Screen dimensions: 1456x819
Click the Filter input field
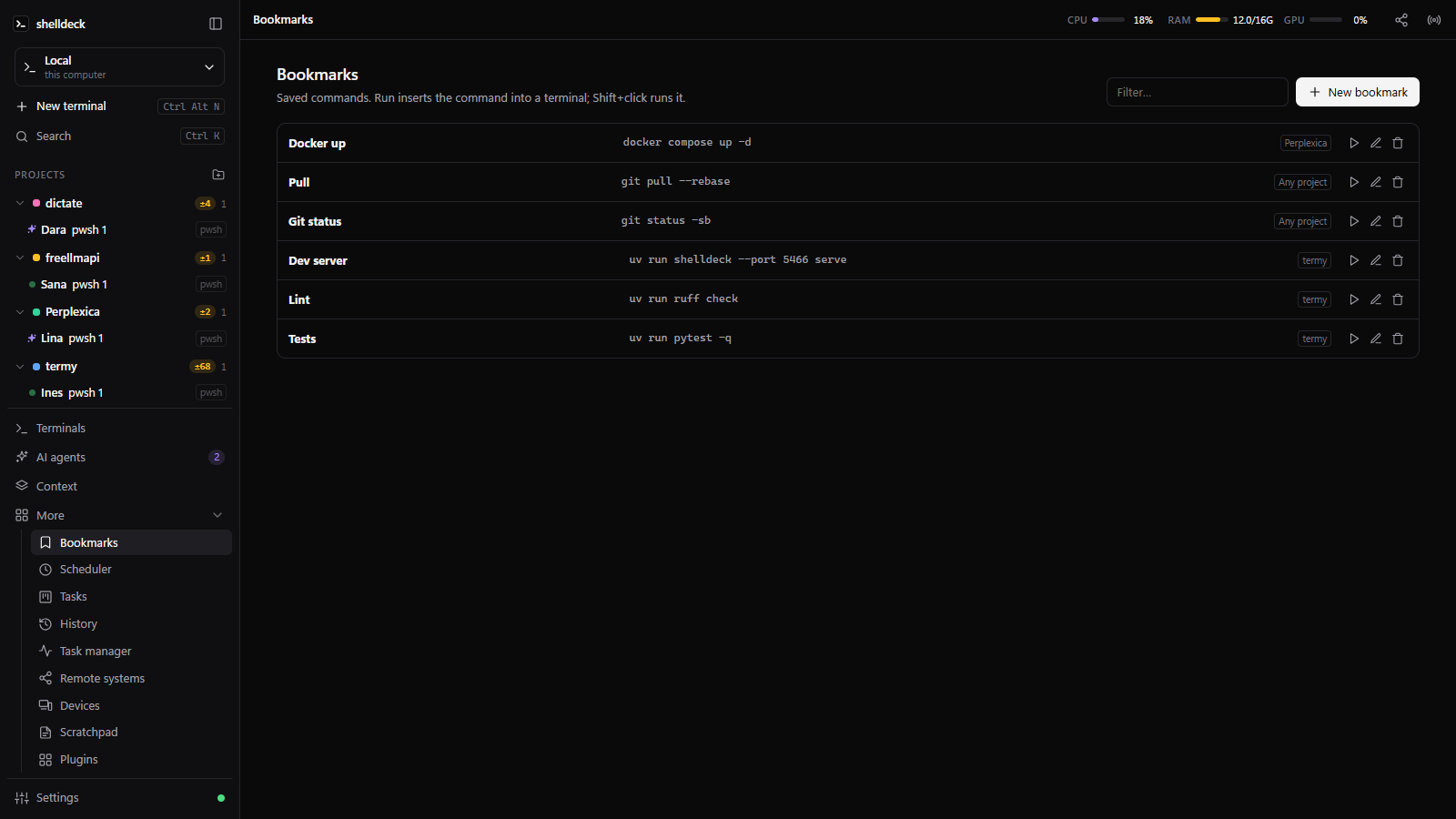click(x=1197, y=92)
